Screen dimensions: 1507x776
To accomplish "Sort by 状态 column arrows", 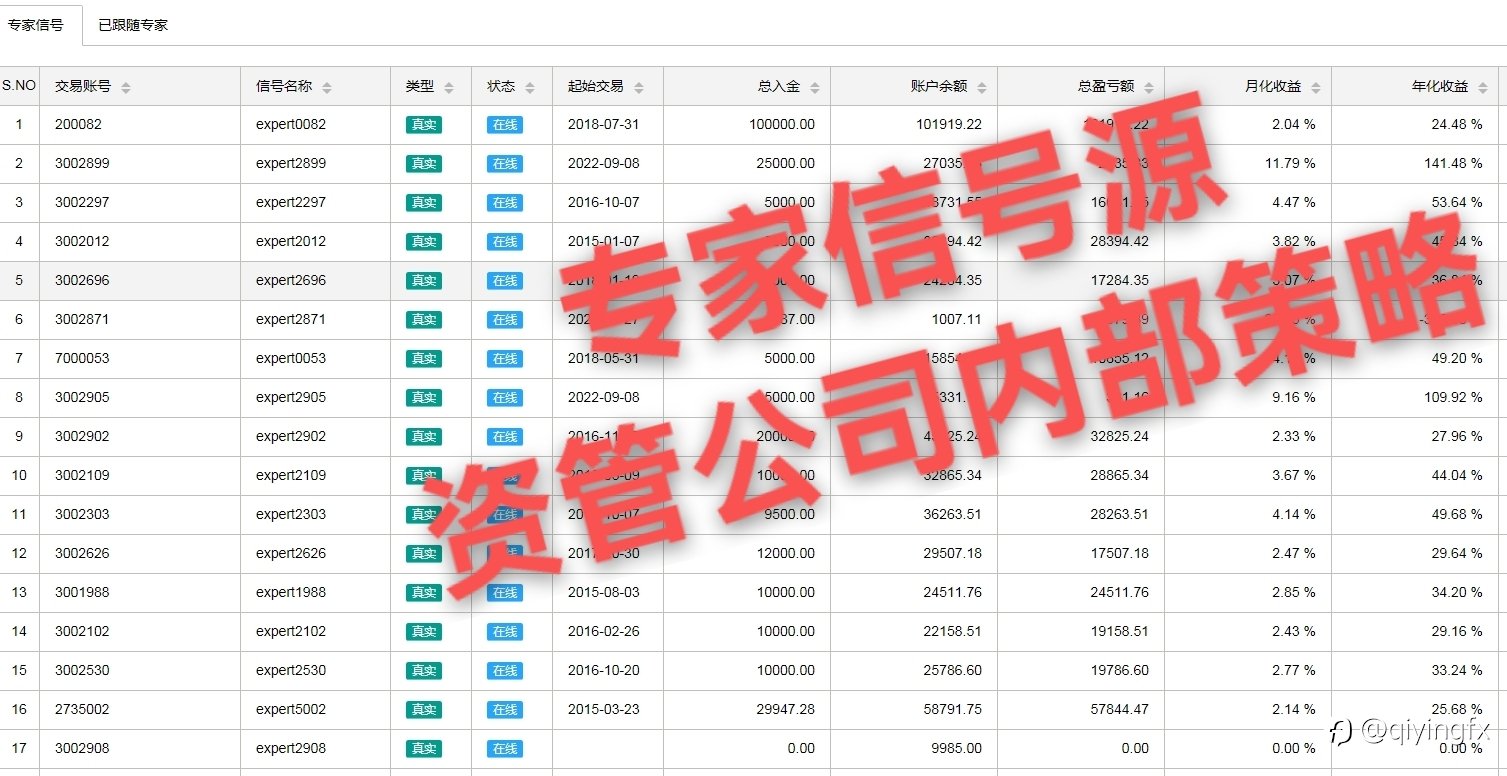I will [x=531, y=88].
